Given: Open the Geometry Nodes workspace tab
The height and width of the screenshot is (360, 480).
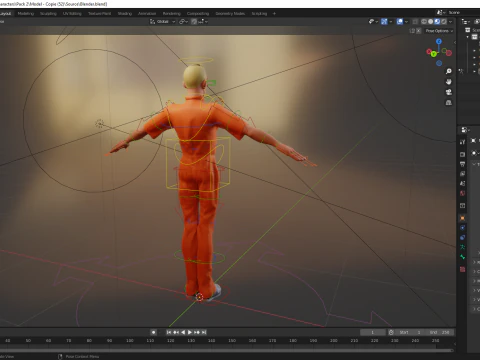Looking at the screenshot, I should click(230, 14).
